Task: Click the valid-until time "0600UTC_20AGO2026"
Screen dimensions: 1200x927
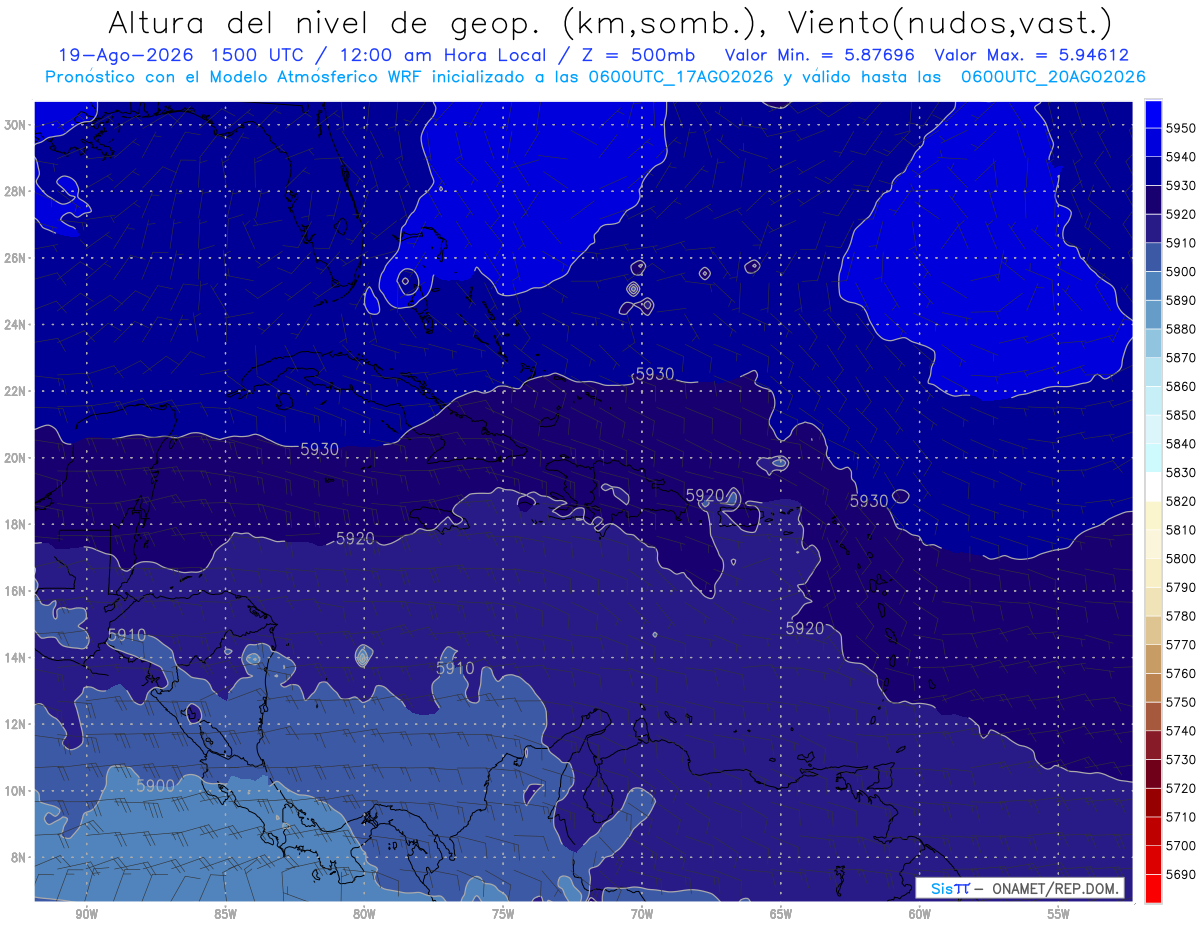Action: point(1053,76)
